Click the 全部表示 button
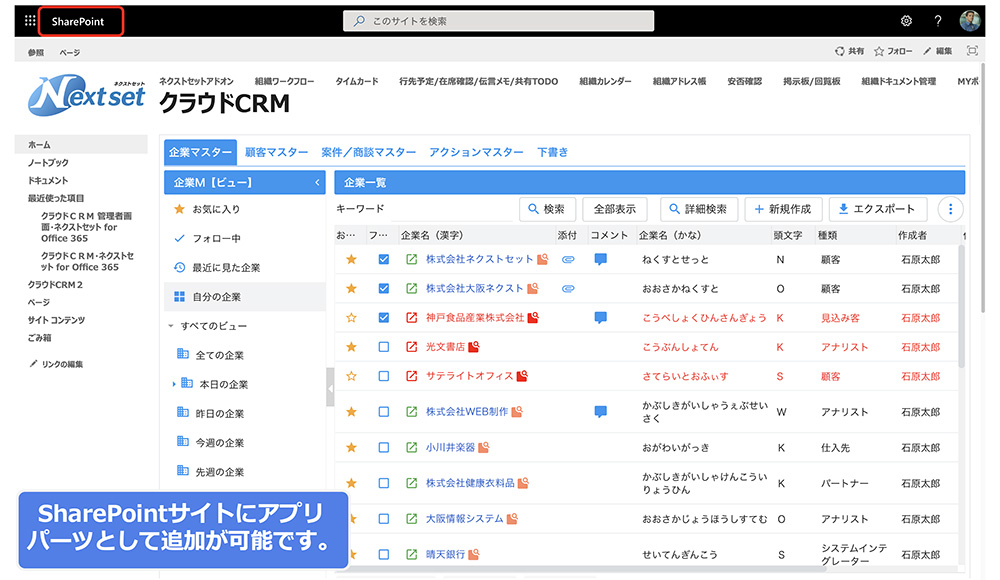The image size is (1000, 580). [x=615, y=209]
